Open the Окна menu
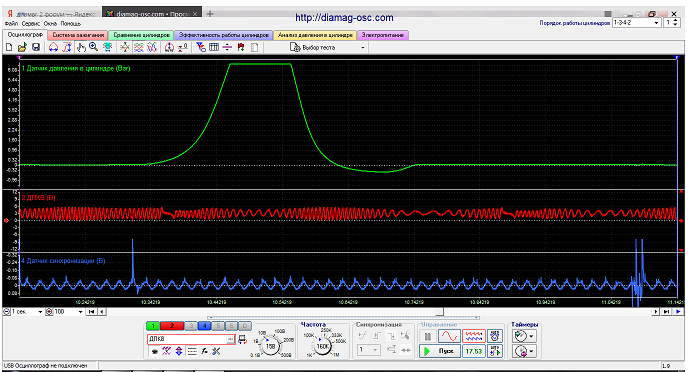Image resolution: width=691 pixels, height=372 pixels. point(50,24)
